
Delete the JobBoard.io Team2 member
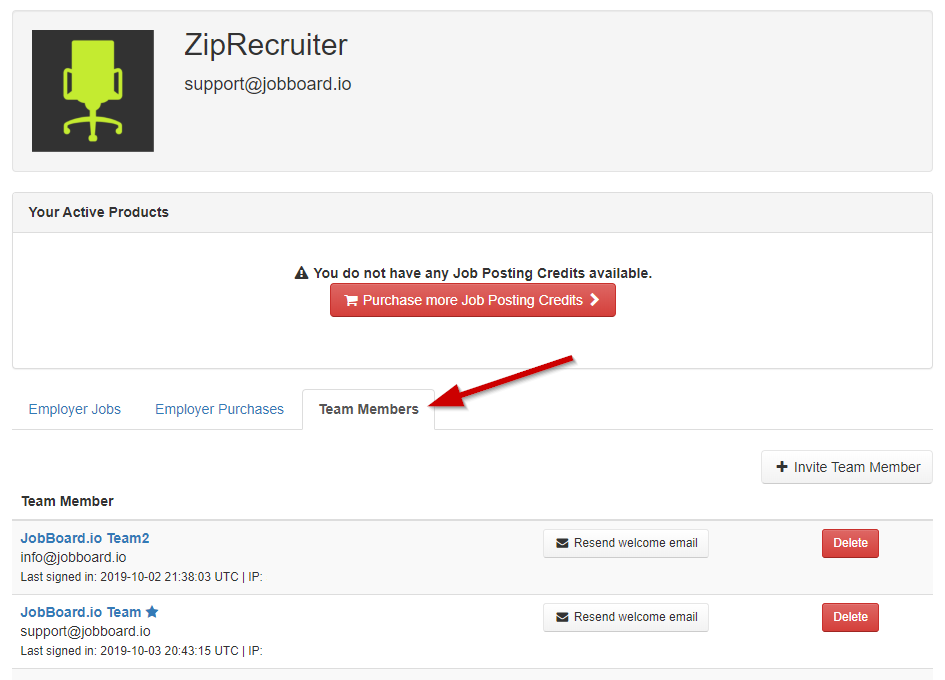850,543
